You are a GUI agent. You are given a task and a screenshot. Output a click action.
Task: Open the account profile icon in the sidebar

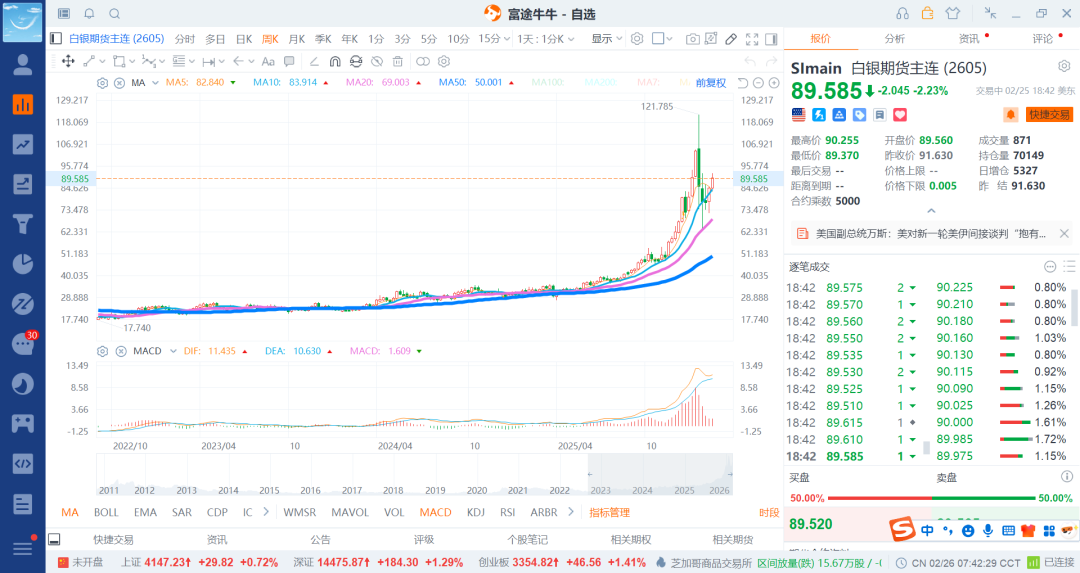click(23, 64)
